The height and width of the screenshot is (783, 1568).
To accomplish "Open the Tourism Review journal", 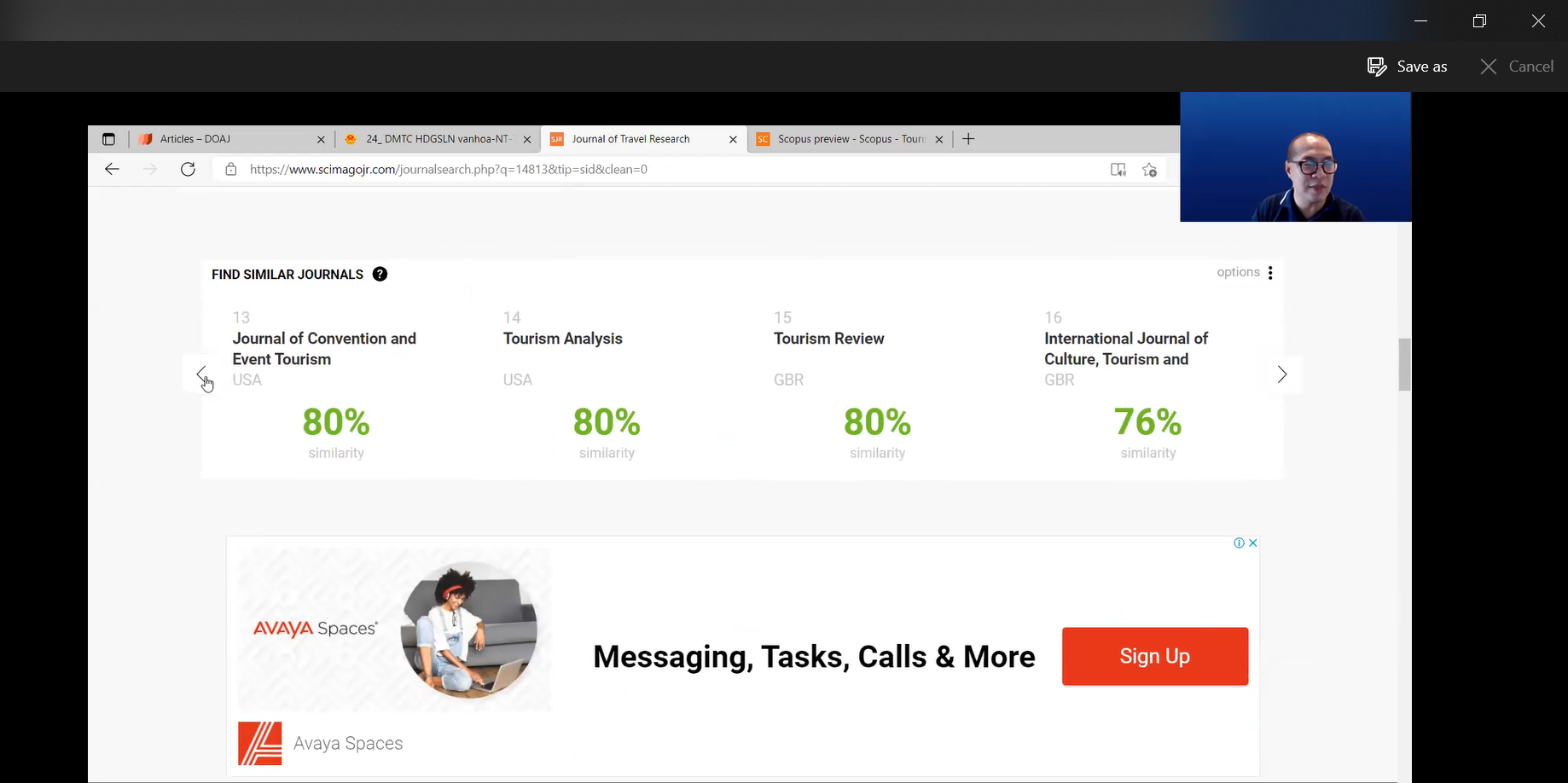I will click(x=829, y=339).
